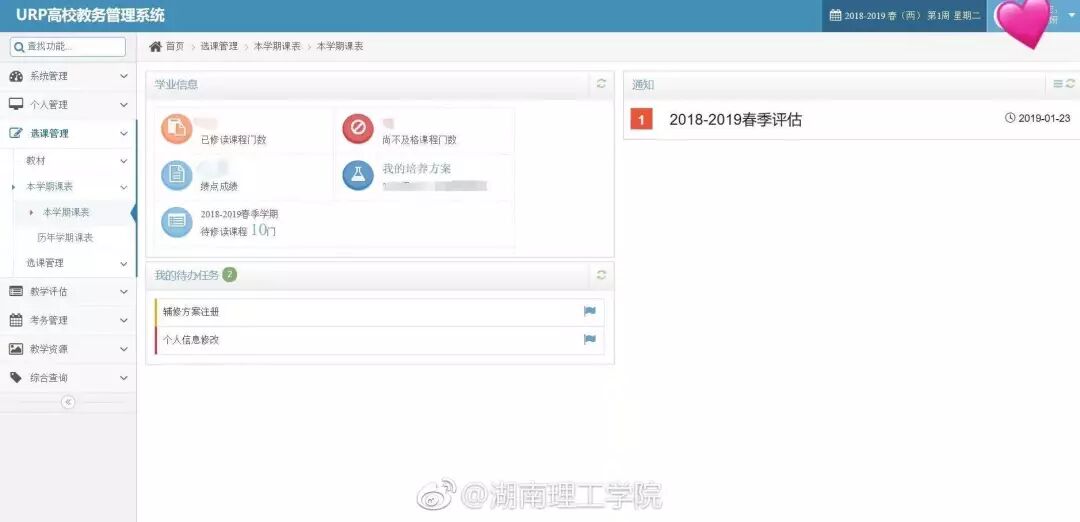Screen dimensions: 1080x522
Task: Click the 考务管理 calendar icon
Action: pos(16,320)
